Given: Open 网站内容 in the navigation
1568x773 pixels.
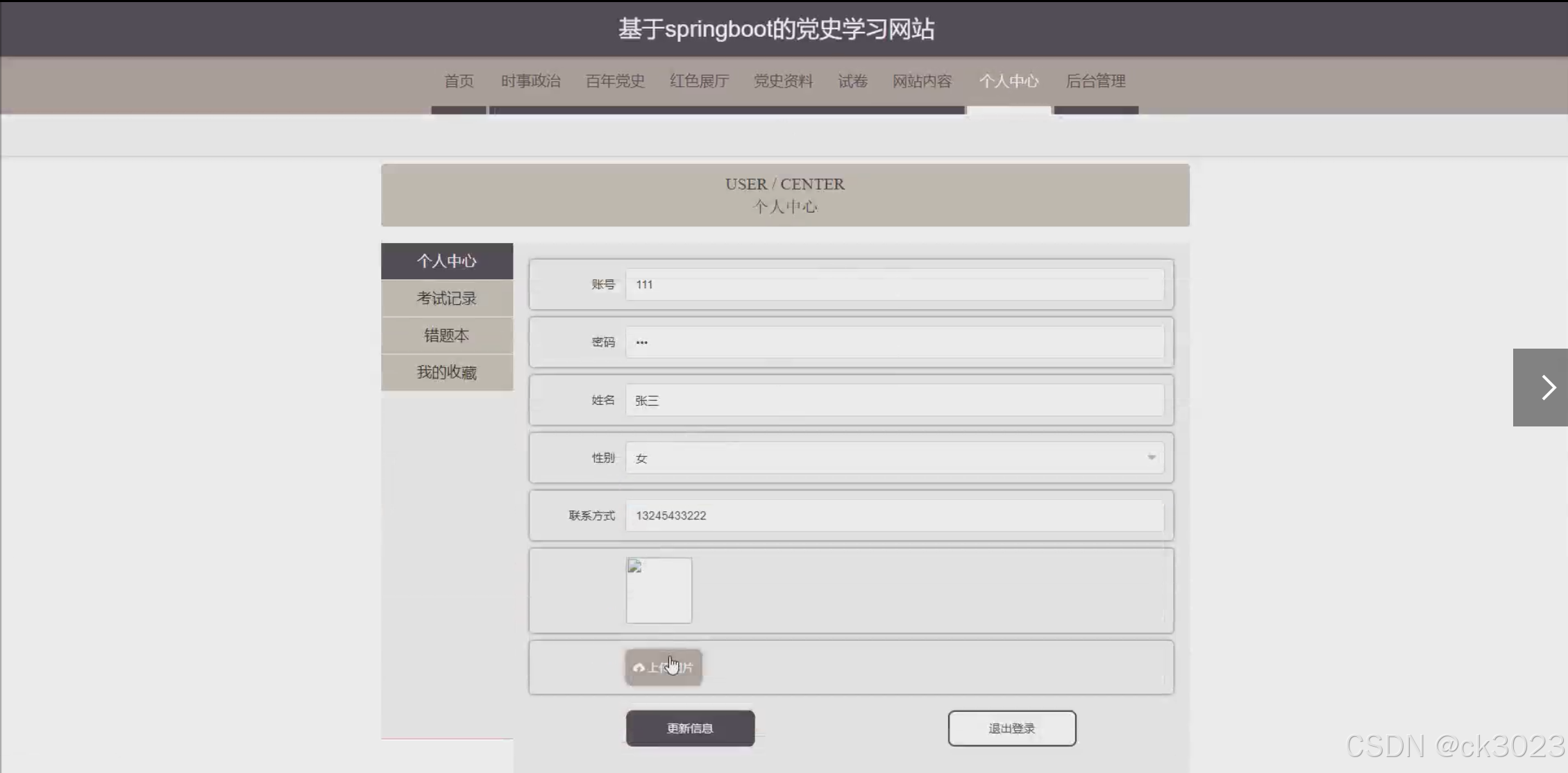Looking at the screenshot, I should 922,81.
